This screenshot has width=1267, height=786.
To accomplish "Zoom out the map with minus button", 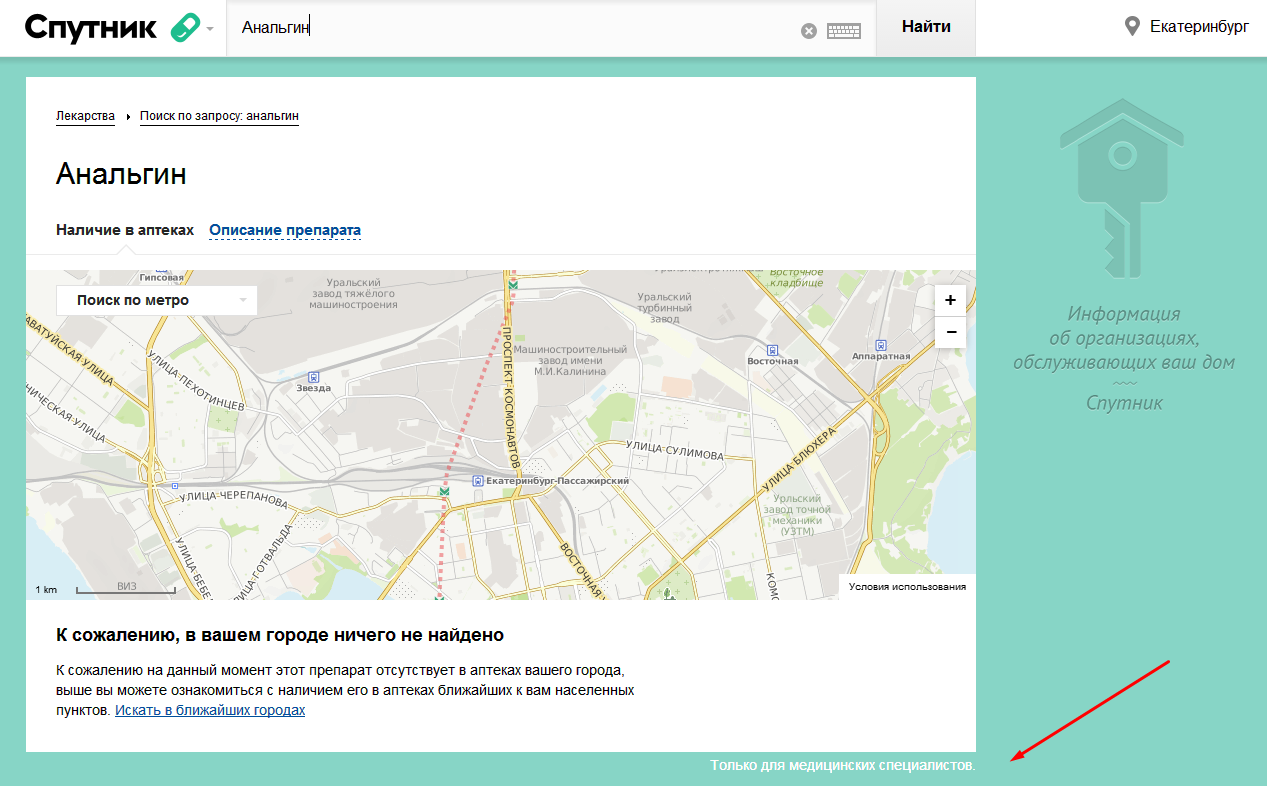I will [950, 332].
